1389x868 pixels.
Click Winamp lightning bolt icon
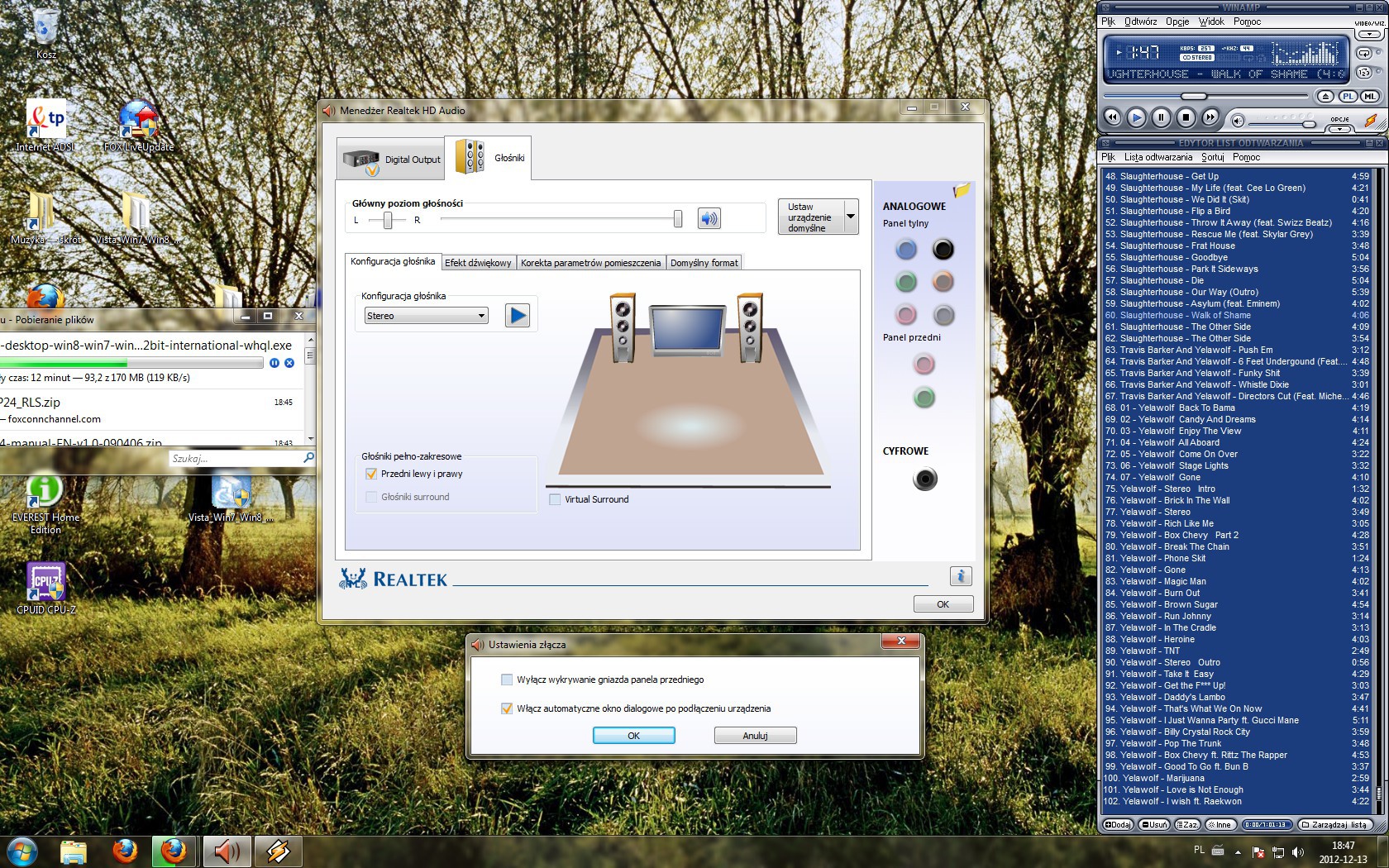point(1371,121)
